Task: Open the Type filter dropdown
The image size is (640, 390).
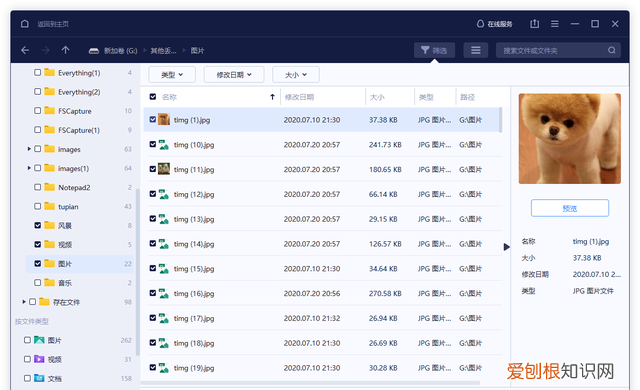Action: [x=172, y=75]
